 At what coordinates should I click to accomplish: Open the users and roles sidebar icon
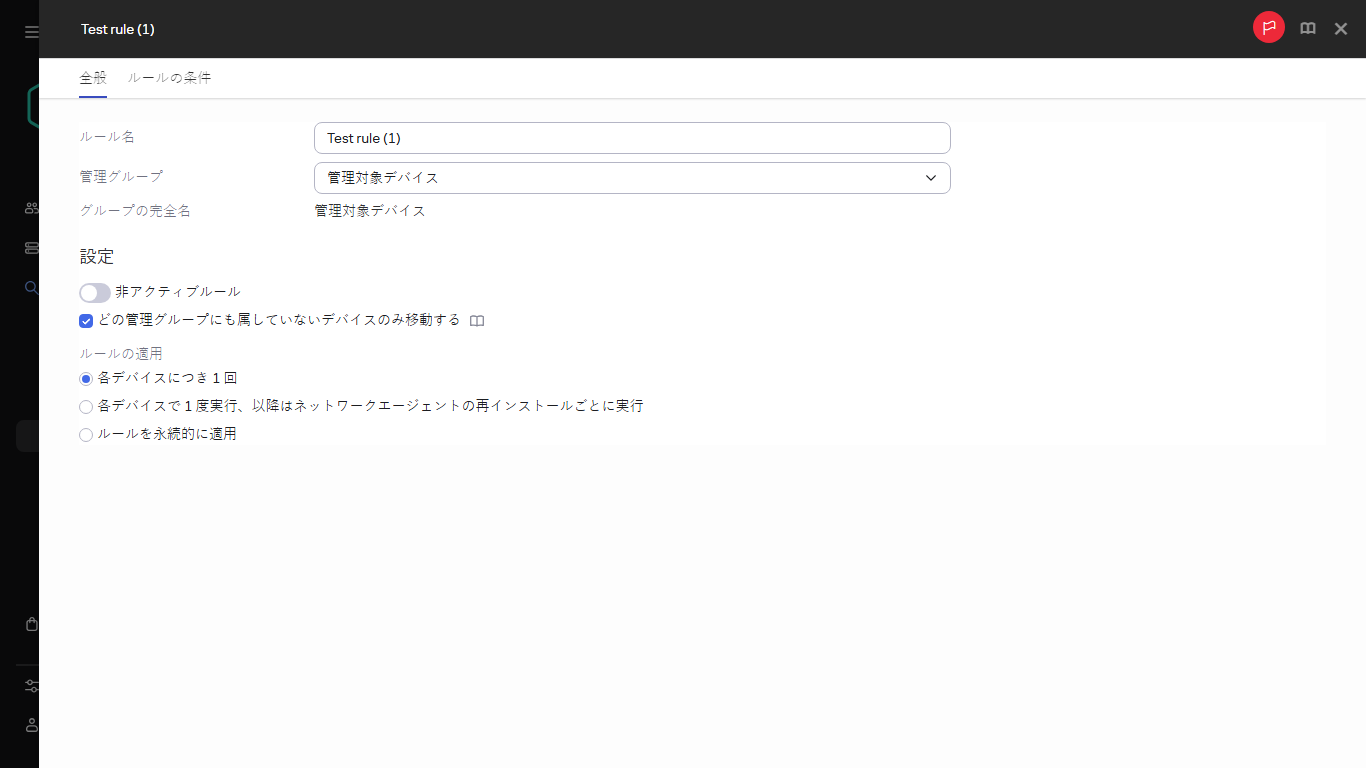(x=29, y=207)
